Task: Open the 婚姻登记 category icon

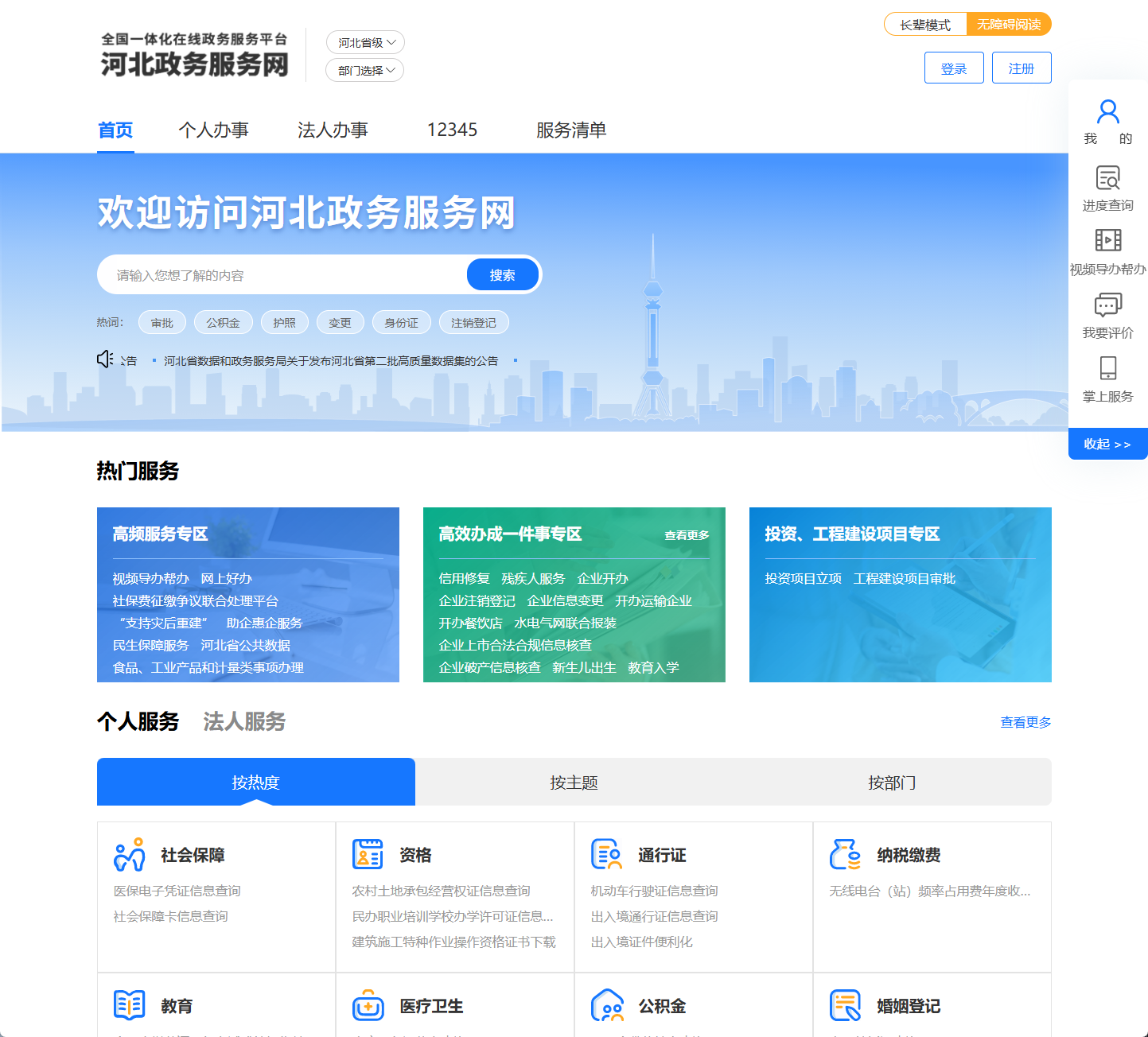Action: pyautogui.click(x=845, y=1004)
